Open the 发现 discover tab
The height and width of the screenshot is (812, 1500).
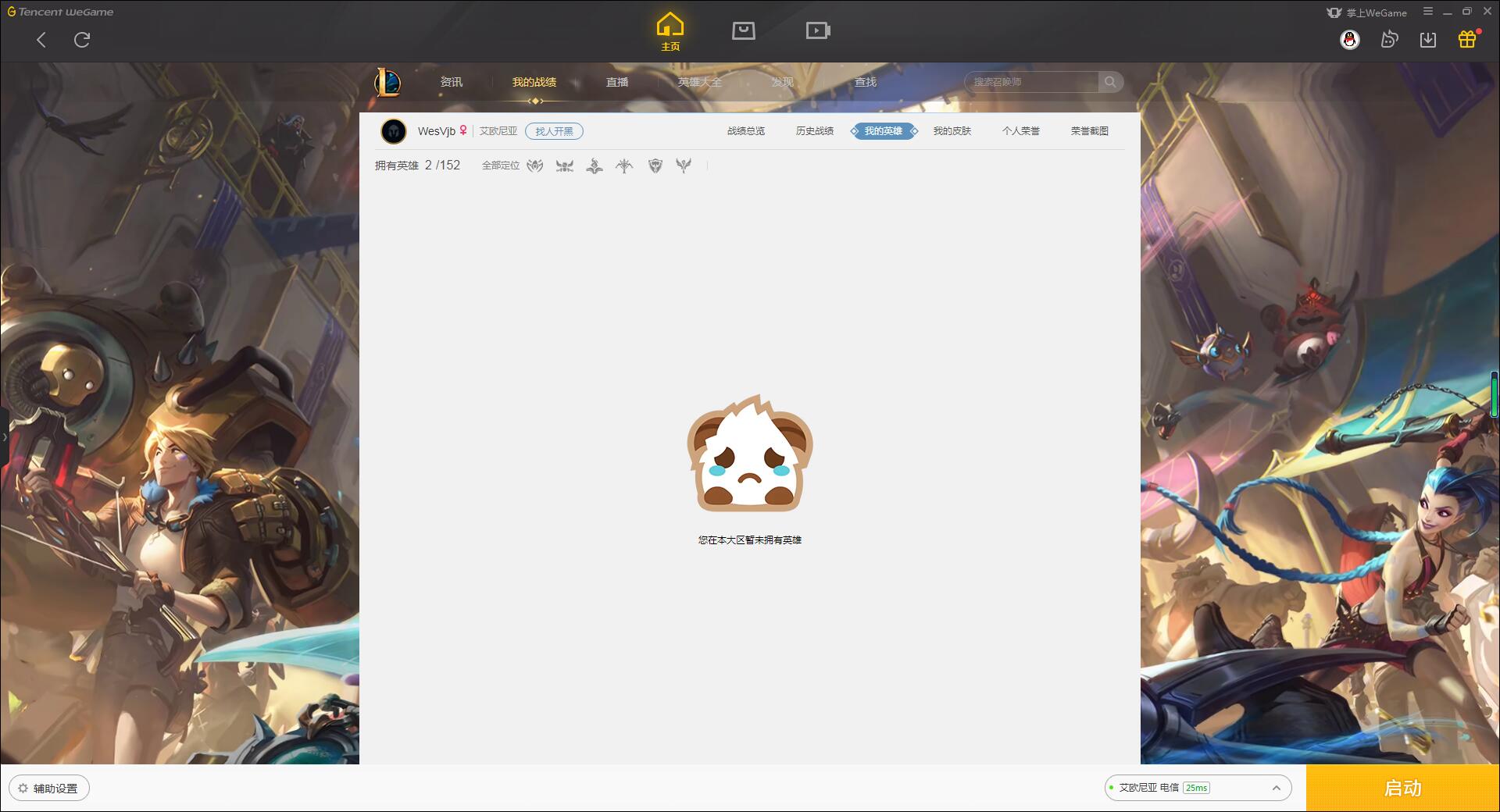coord(783,82)
